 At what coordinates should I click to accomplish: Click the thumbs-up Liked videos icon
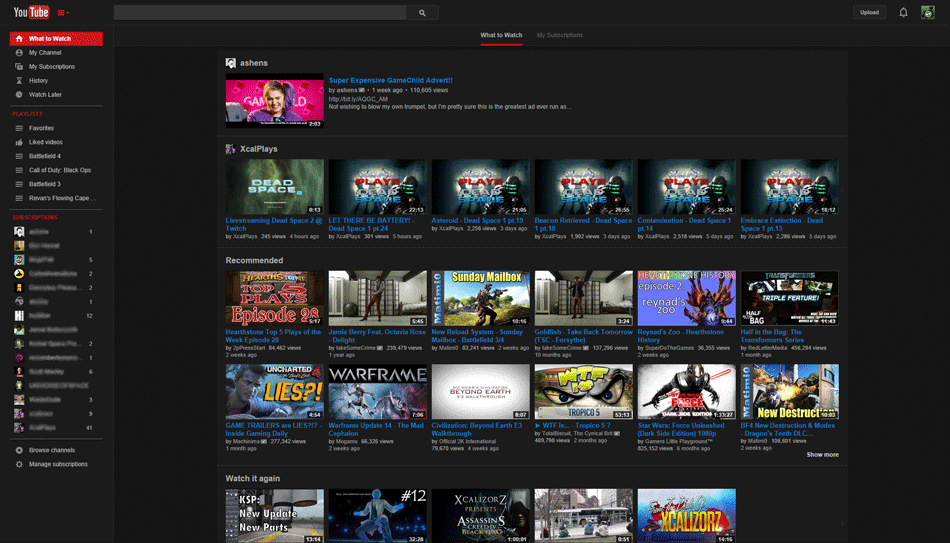[19, 142]
